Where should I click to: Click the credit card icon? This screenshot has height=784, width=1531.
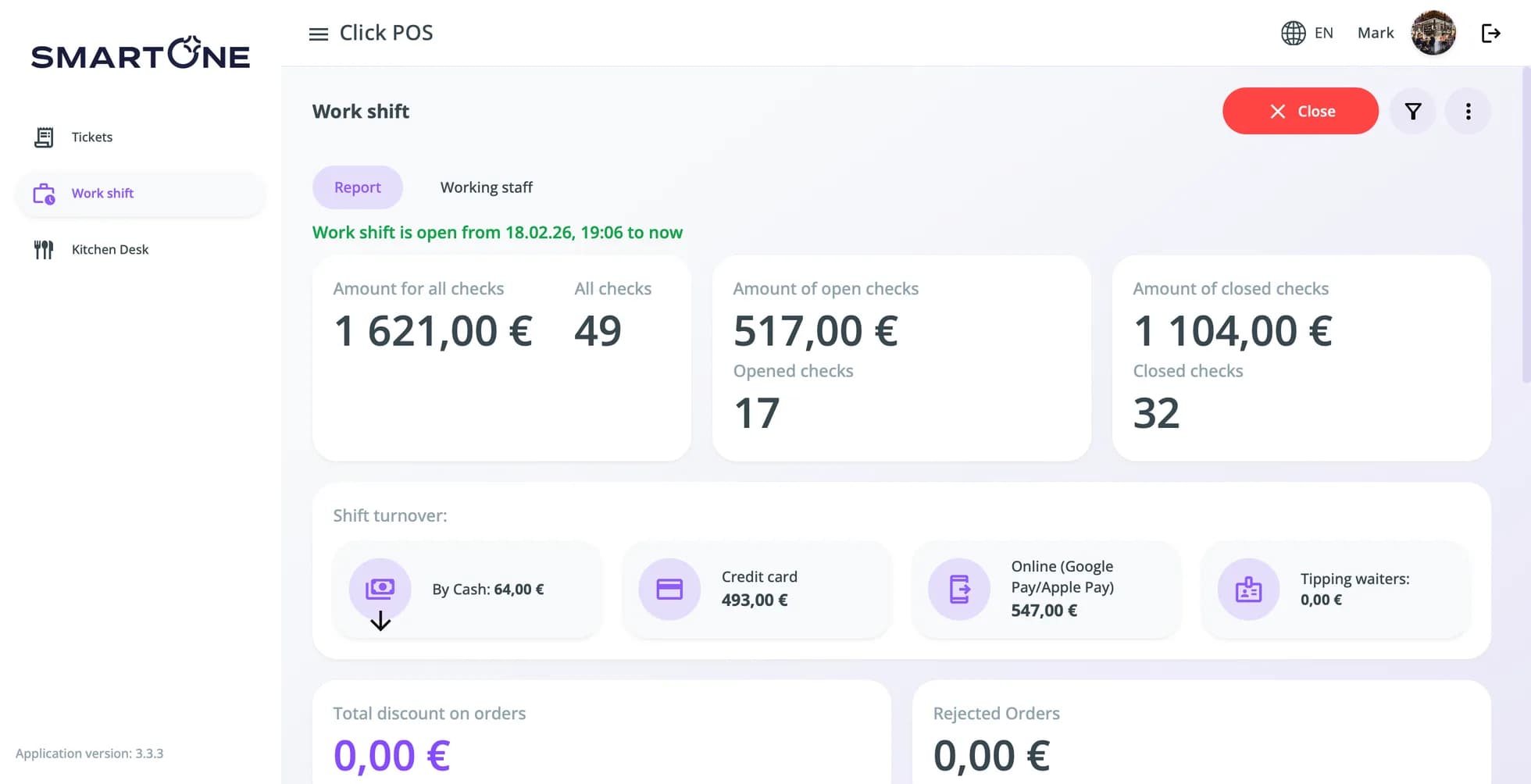pos(669,589)
